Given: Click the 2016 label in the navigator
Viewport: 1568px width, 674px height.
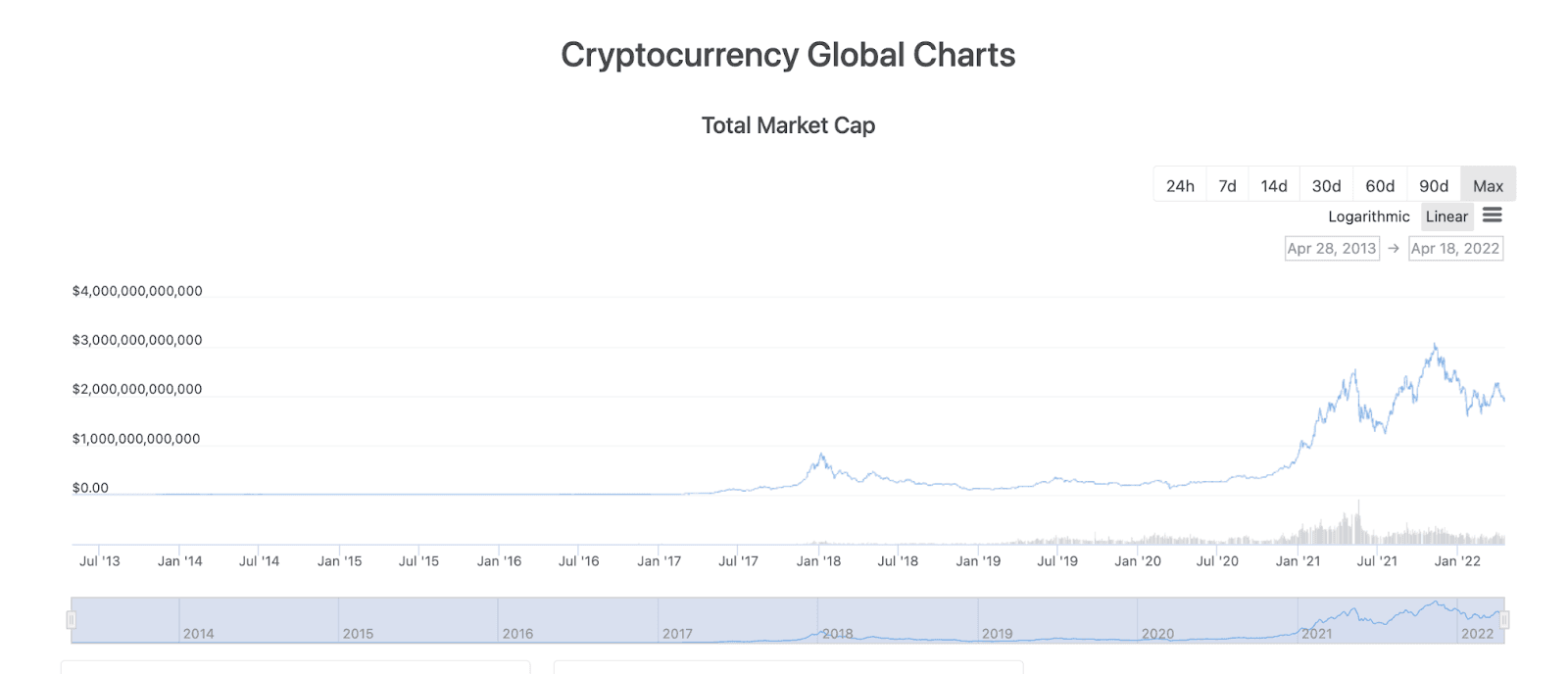Looking at the screenshot, I should click(516, 634).
